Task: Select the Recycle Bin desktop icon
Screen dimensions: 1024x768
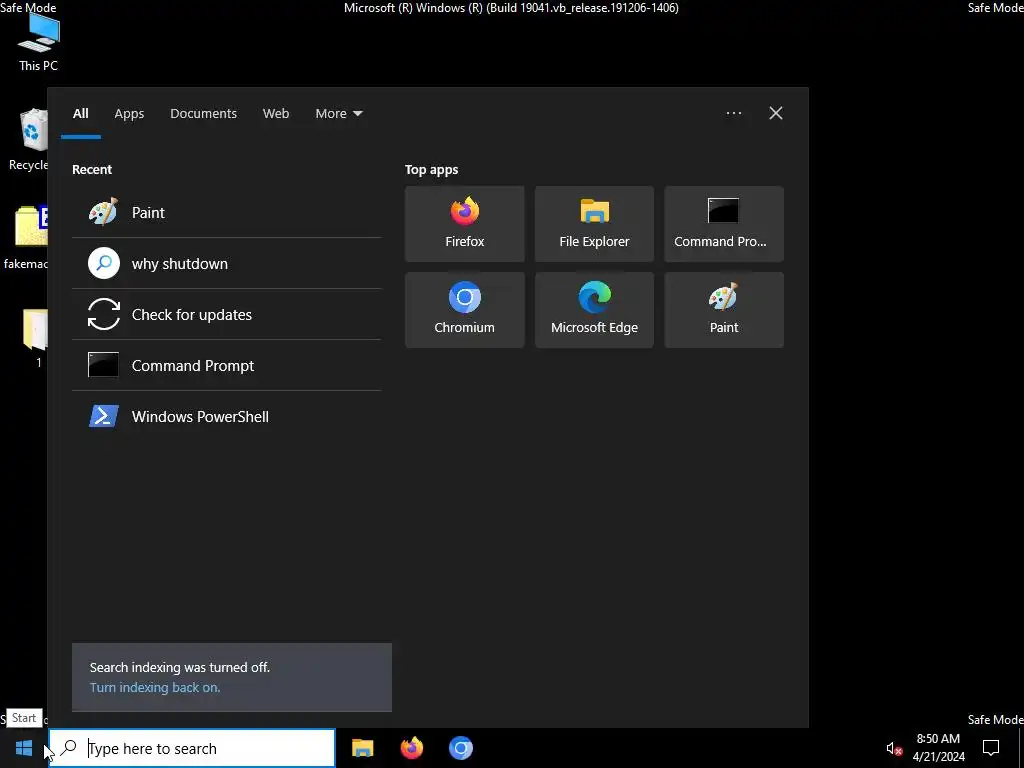Action: coord(29,140)
